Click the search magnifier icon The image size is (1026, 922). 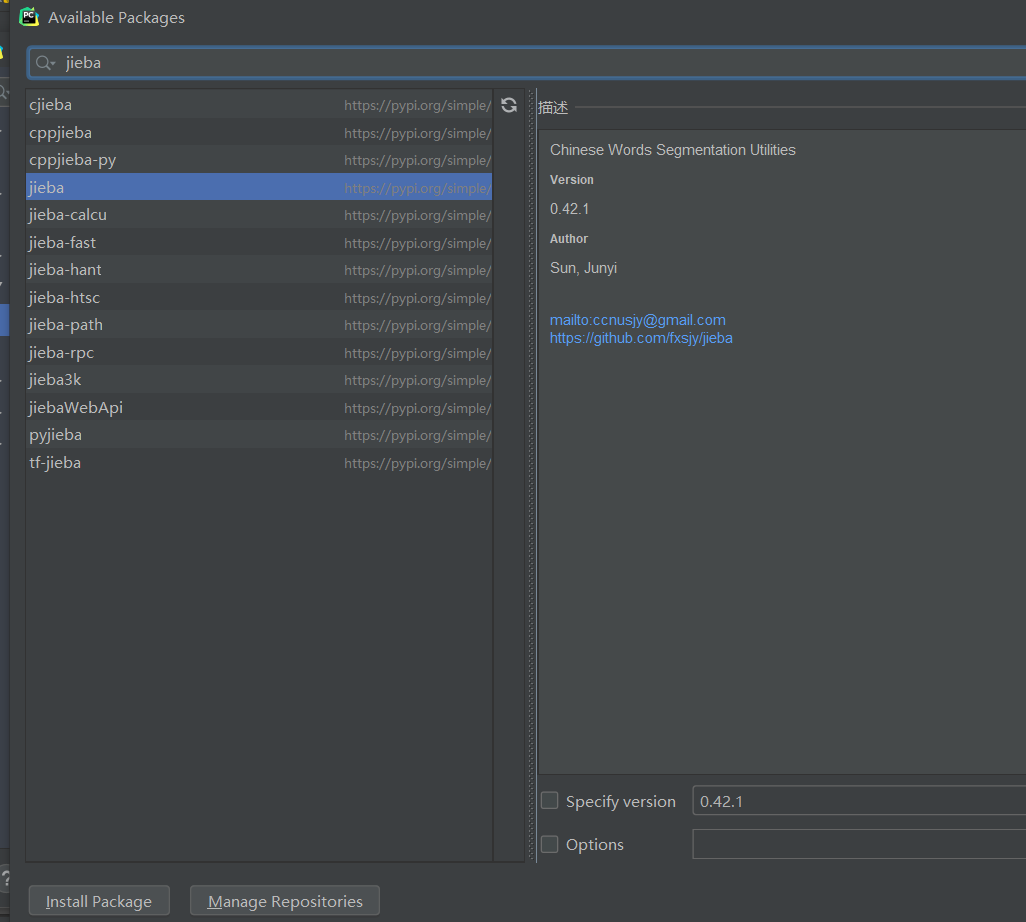tap(42, 62)
